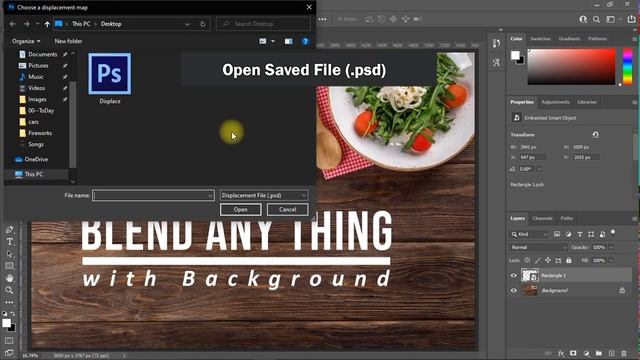The height and width of the screenshot is (360, 640).
Task: Open Fill slider dropdown arrow
Action: click(611, 260)
